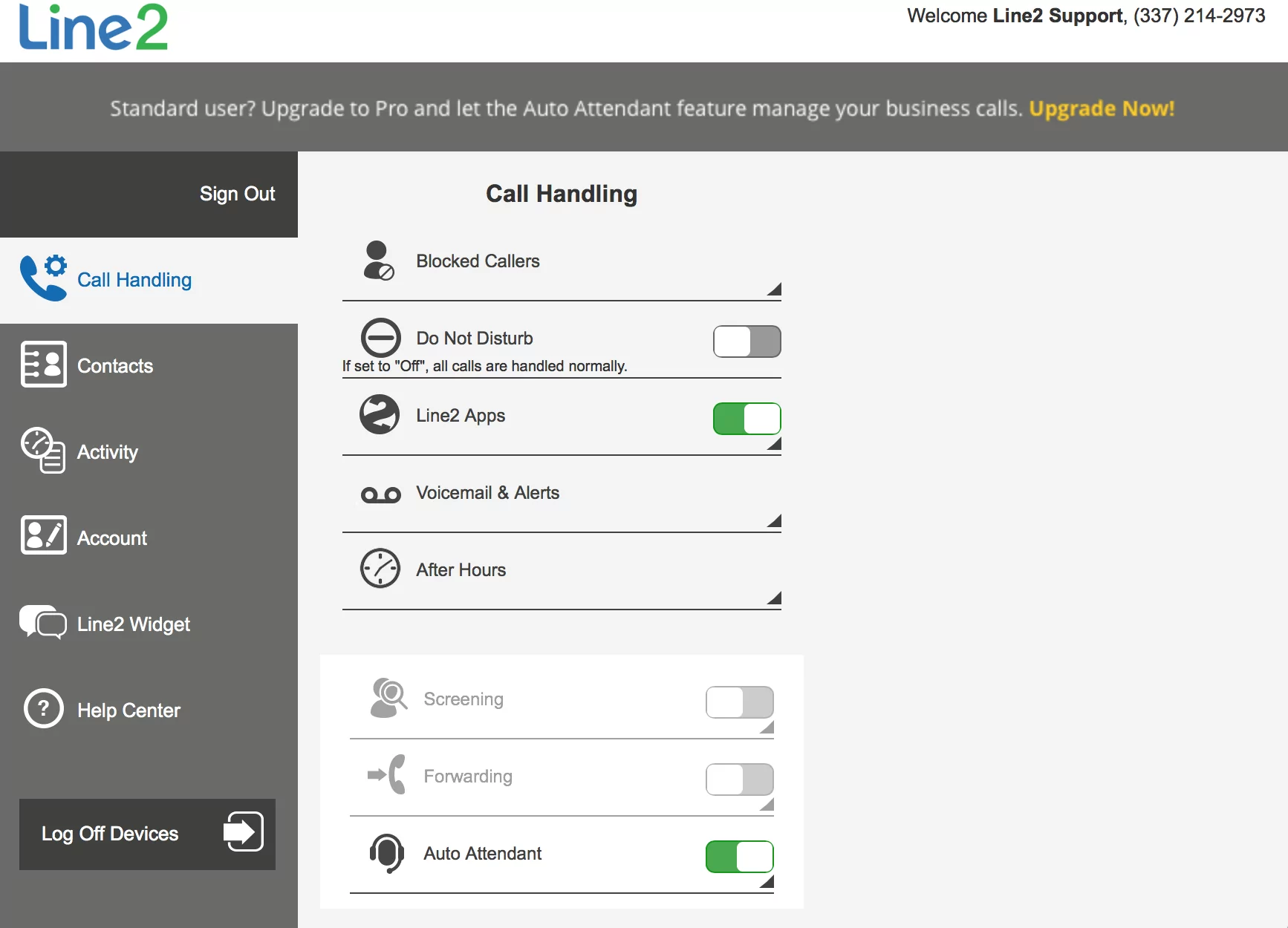Screen dimensions: 1288x928
Task: Enable the Do Not Disturb switch
Action: [x=747, y=342]
